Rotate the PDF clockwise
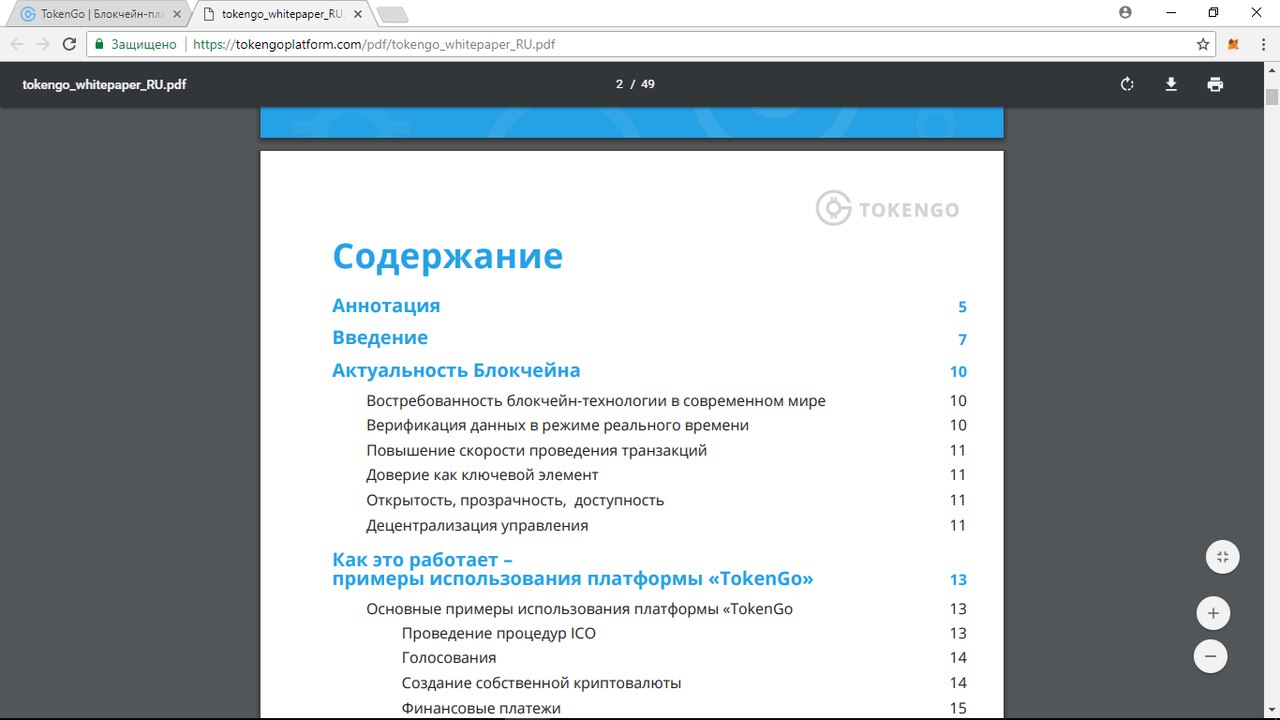Viewport: 1280px width, 720px height. click(1127, 84)
